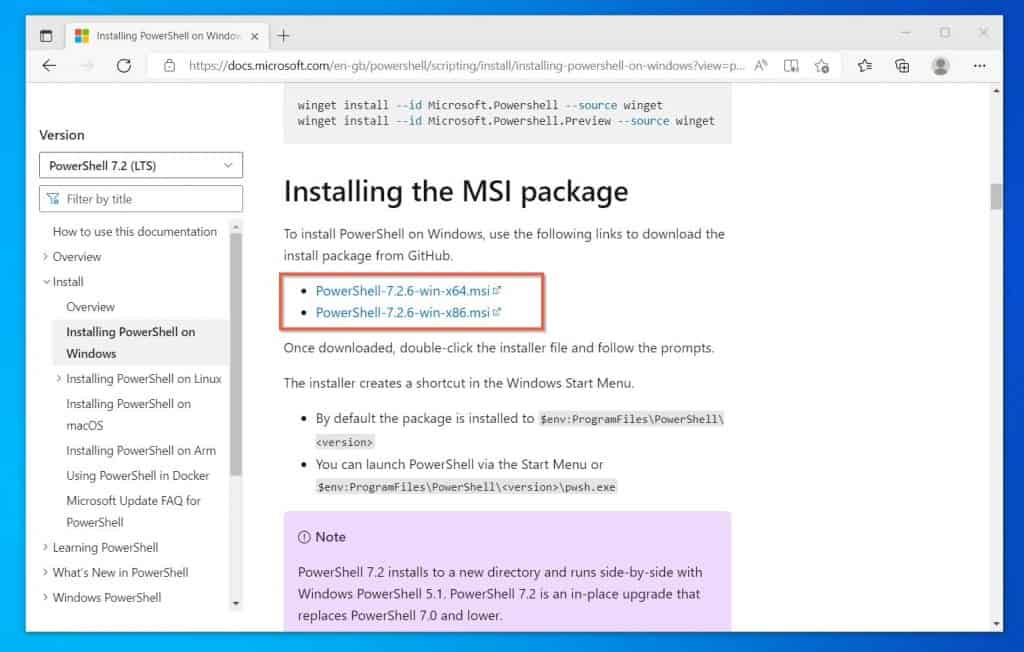Click the address bar URL
1024x652 pixels.
click(x=466, y=65)
